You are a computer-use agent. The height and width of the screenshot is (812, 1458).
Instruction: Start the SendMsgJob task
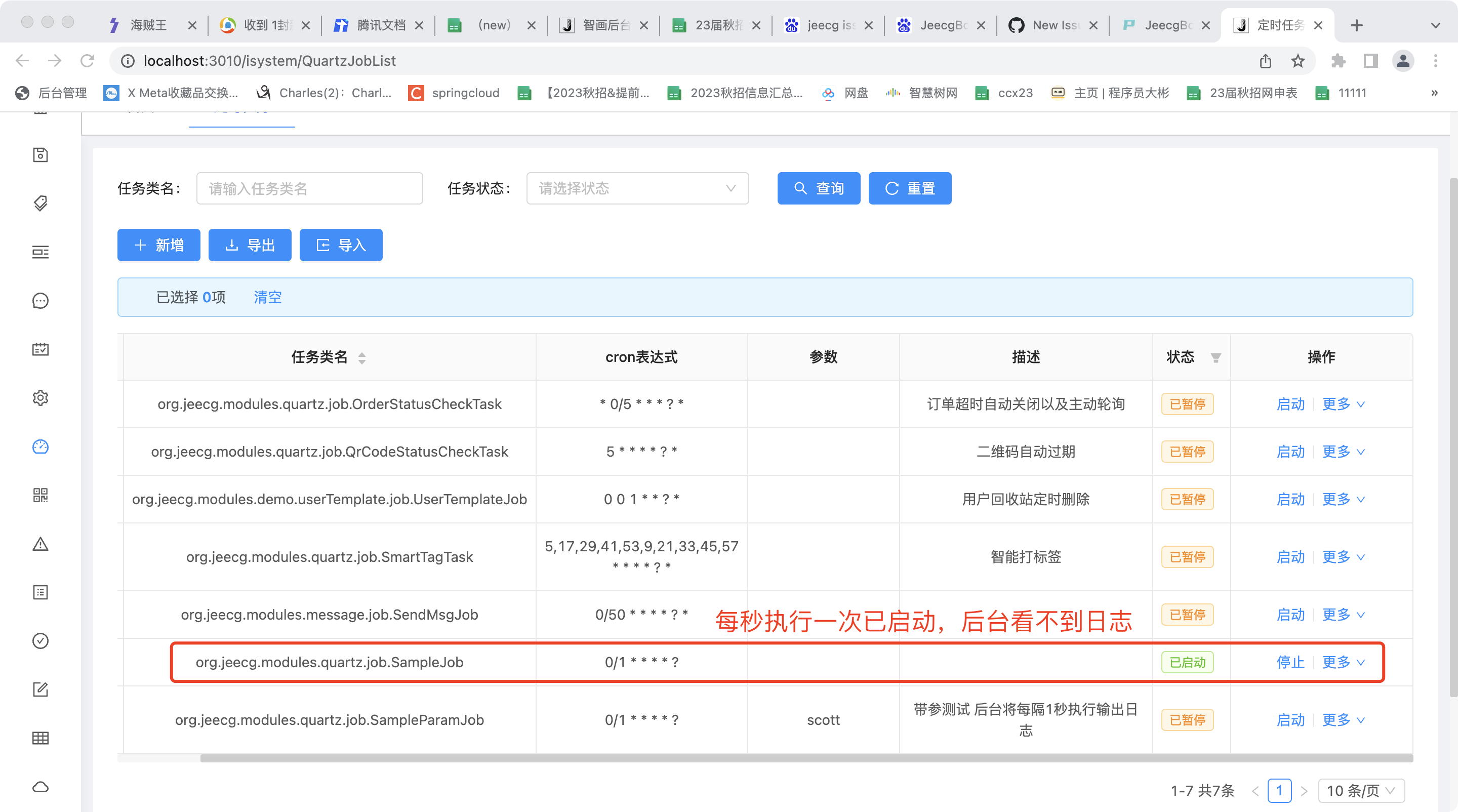click(1290, 615)
